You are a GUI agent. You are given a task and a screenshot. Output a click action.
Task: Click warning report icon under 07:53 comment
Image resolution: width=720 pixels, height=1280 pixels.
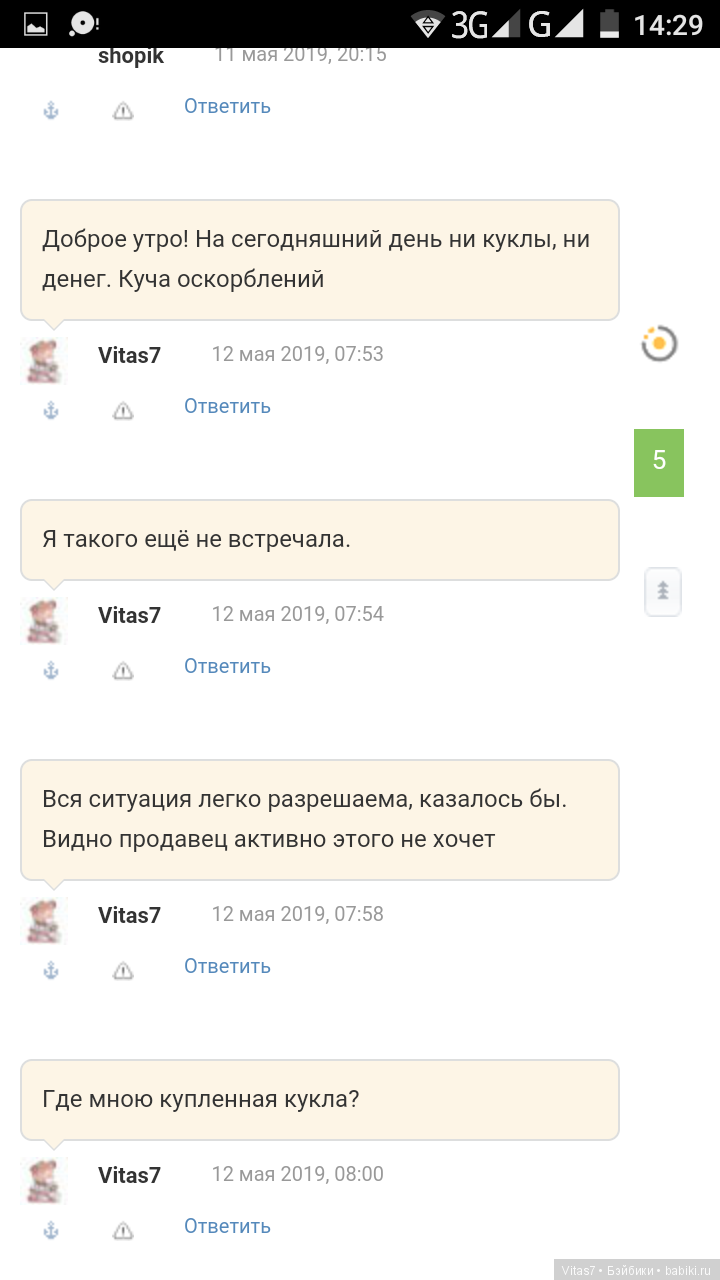coord(123,410)
